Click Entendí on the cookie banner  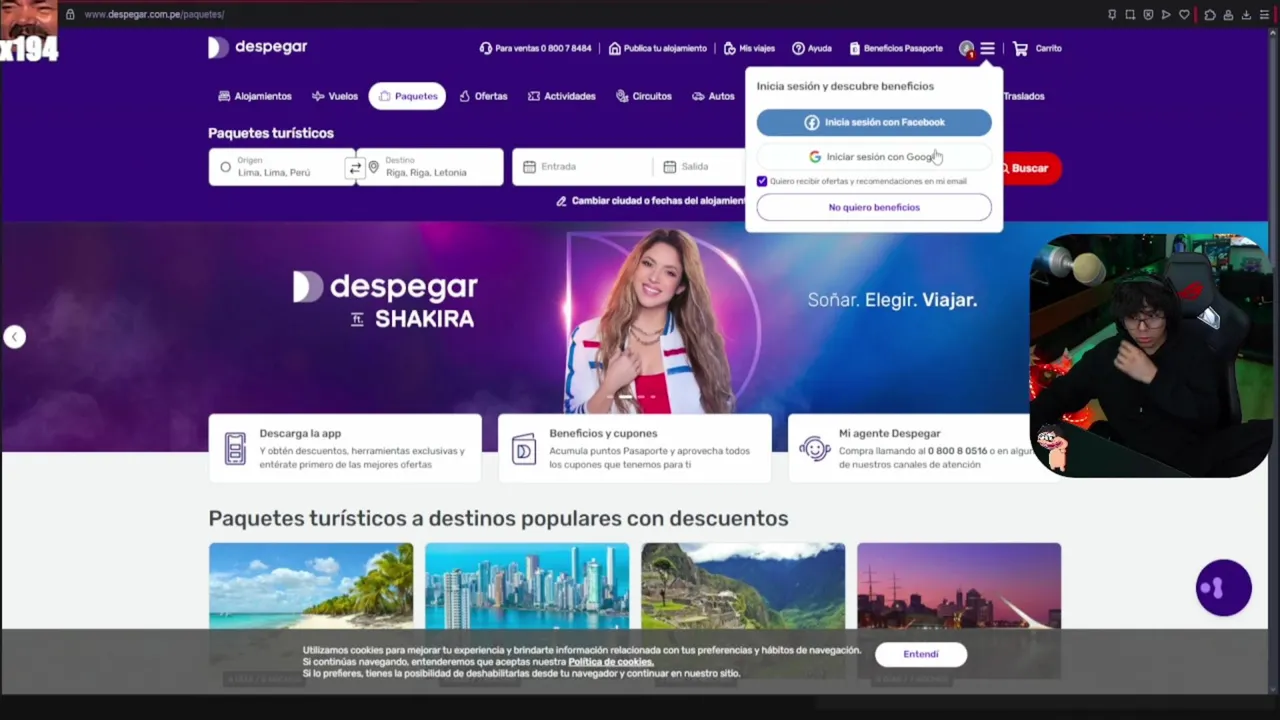(921, 654)
